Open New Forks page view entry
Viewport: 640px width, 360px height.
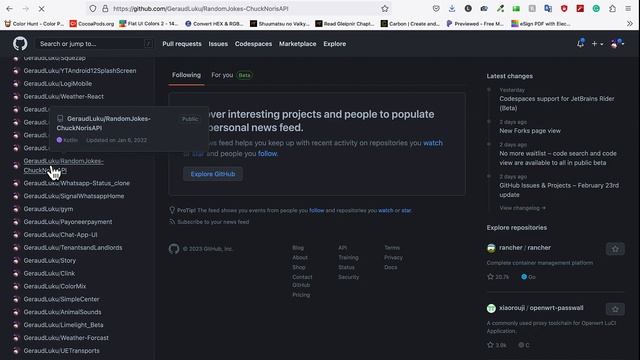point(530,131)
